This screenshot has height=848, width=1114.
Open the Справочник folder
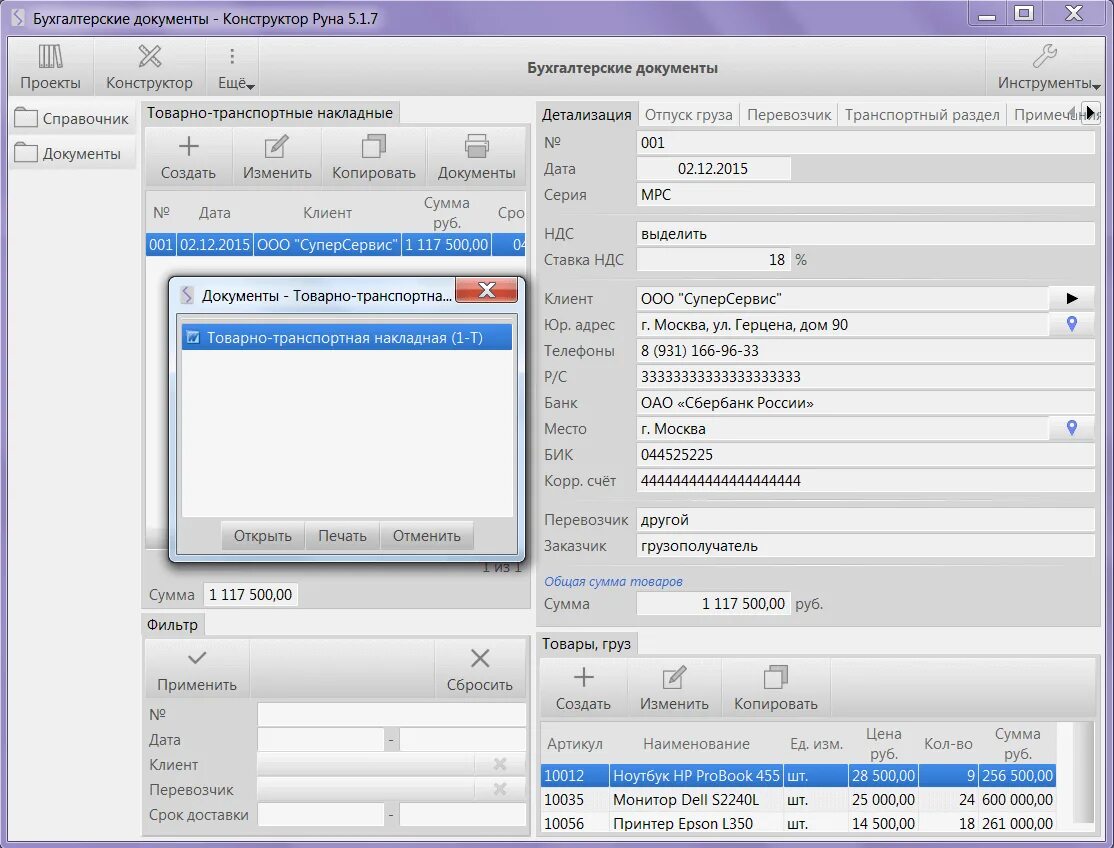72,118
